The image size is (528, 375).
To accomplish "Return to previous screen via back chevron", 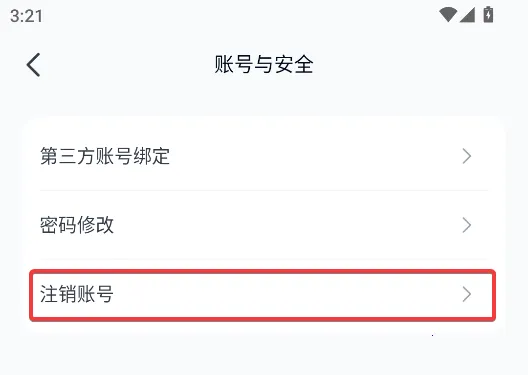I will pos(33,65).
